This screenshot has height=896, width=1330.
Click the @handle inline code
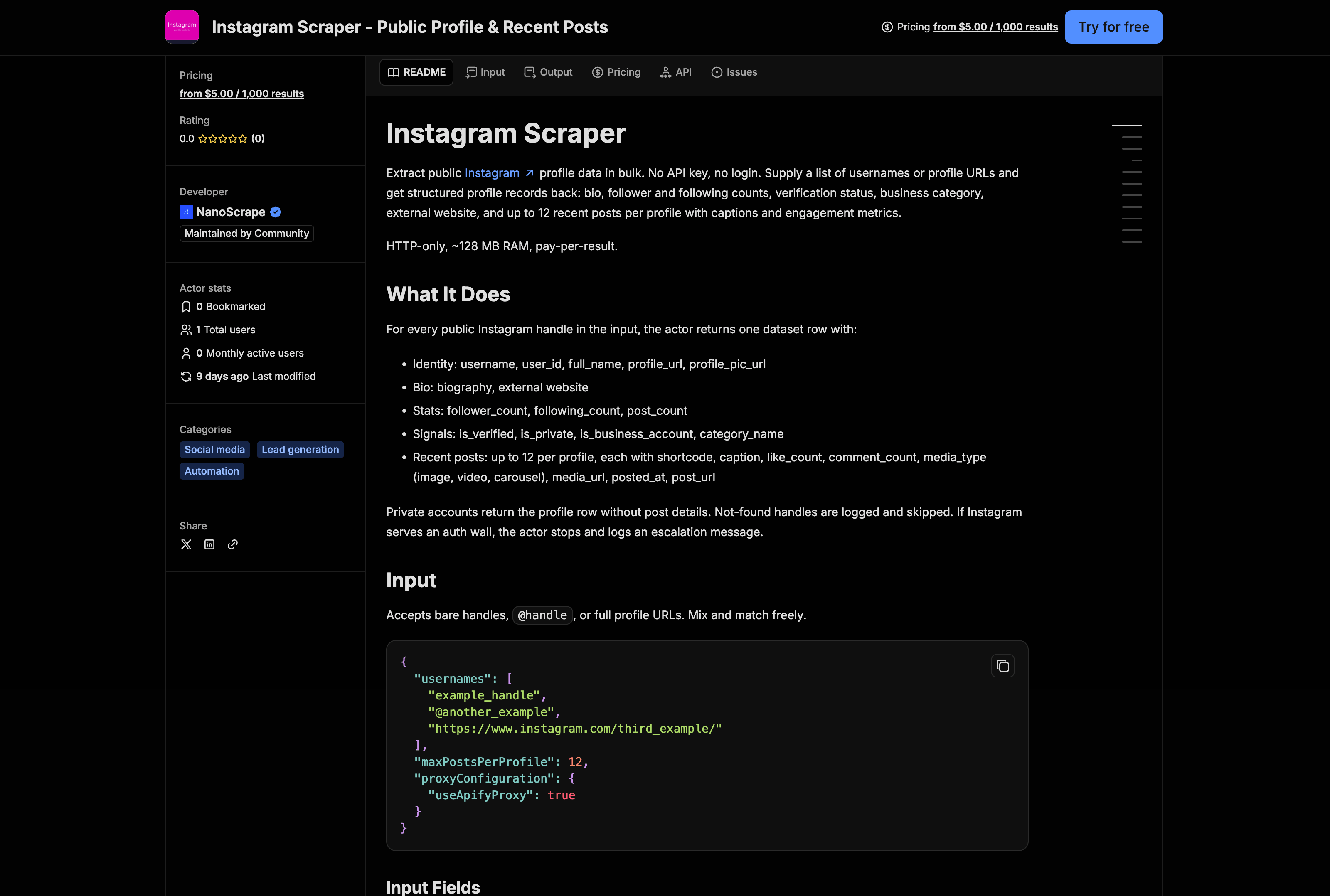[542, 615]
